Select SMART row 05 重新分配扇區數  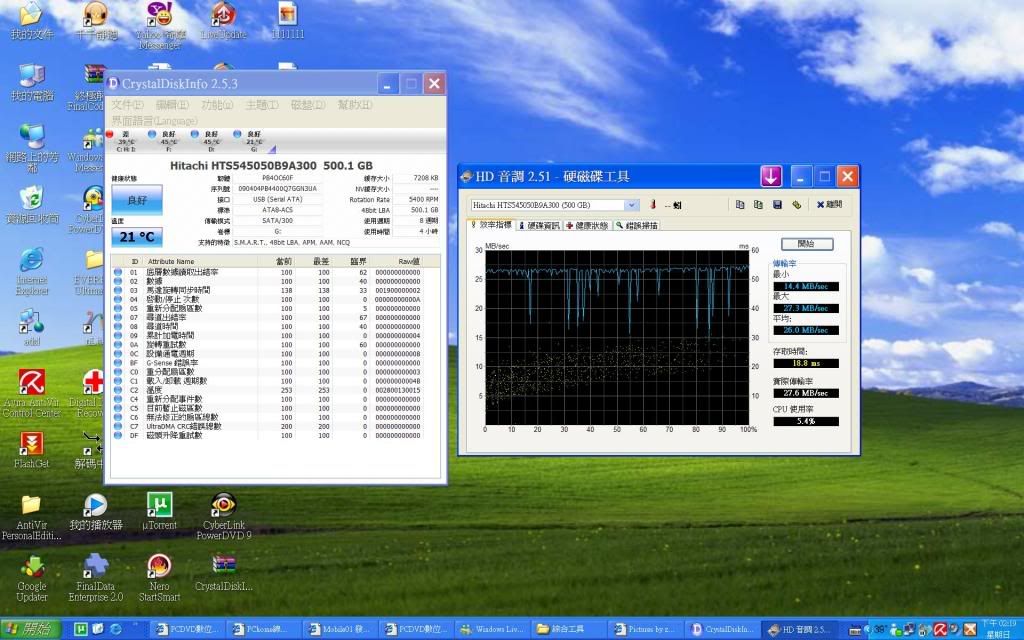click(x=268, y=308)
